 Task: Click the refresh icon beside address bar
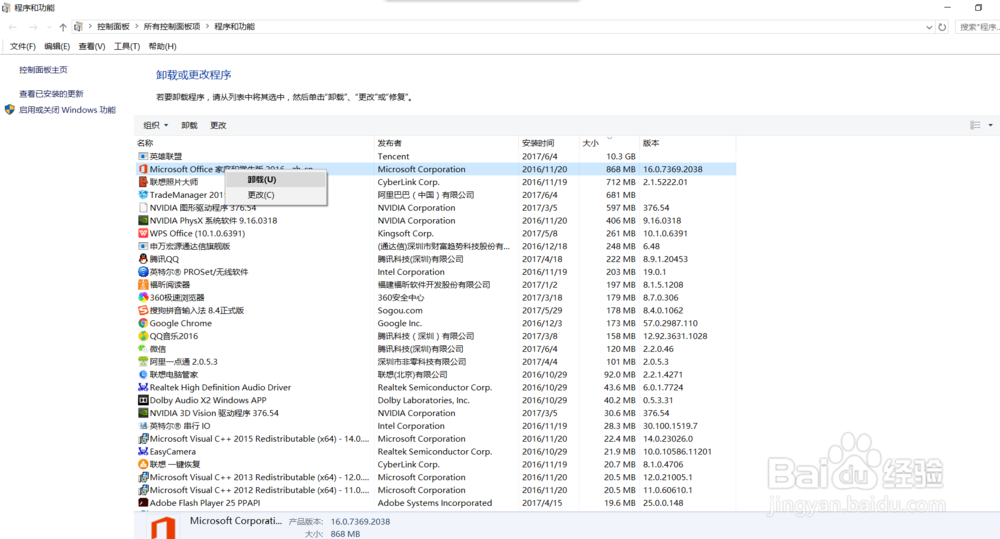point(942,27)
